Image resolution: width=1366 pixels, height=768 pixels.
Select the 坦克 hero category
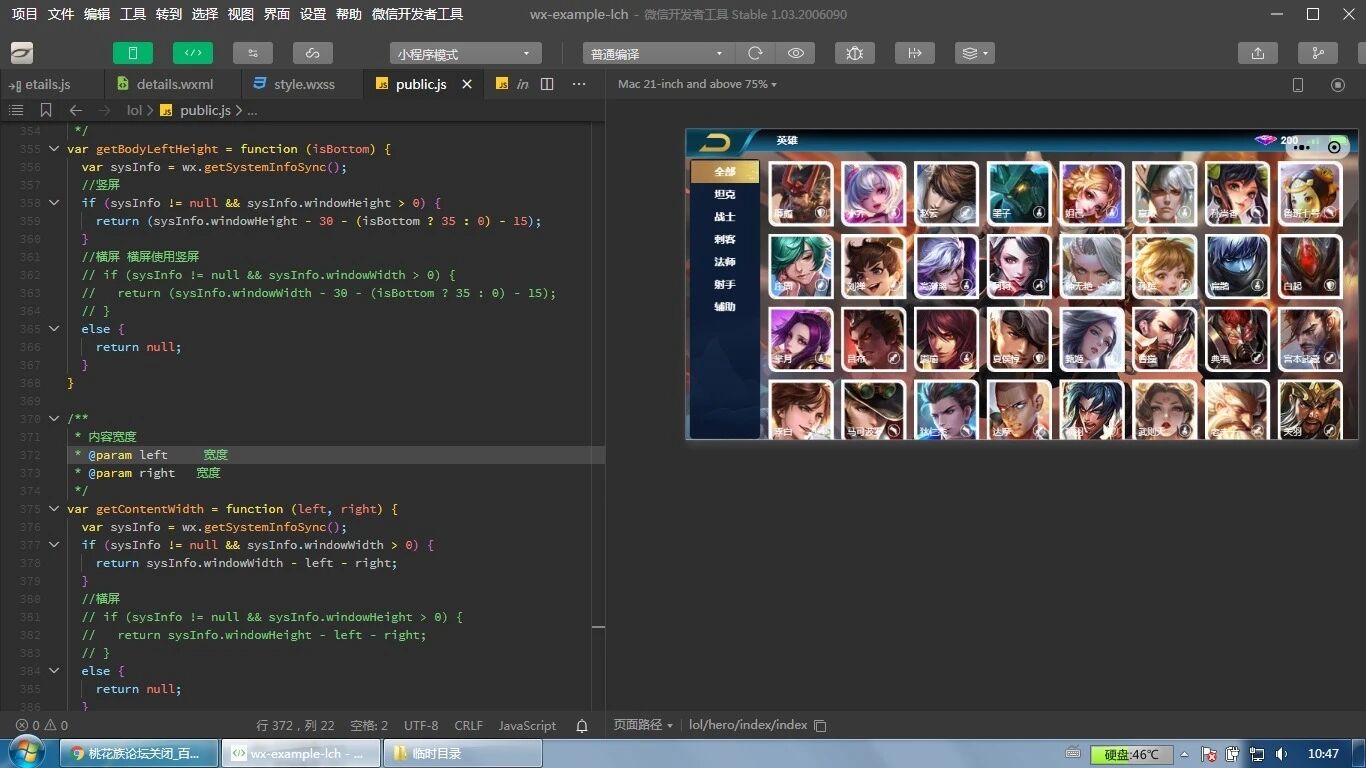tap(725, 194)
